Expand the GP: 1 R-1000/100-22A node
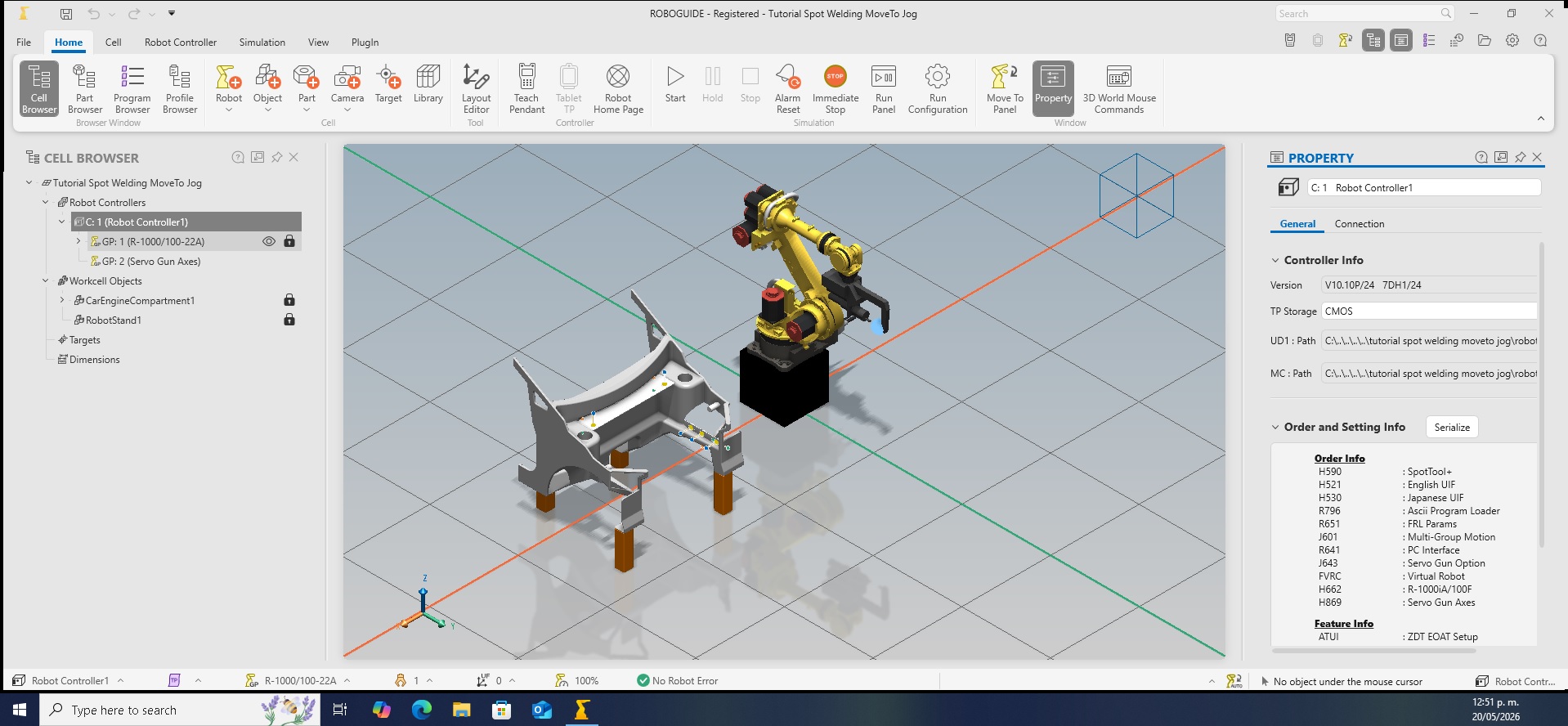This screenshot has height=726, width=1568. [x=78, y=241]
